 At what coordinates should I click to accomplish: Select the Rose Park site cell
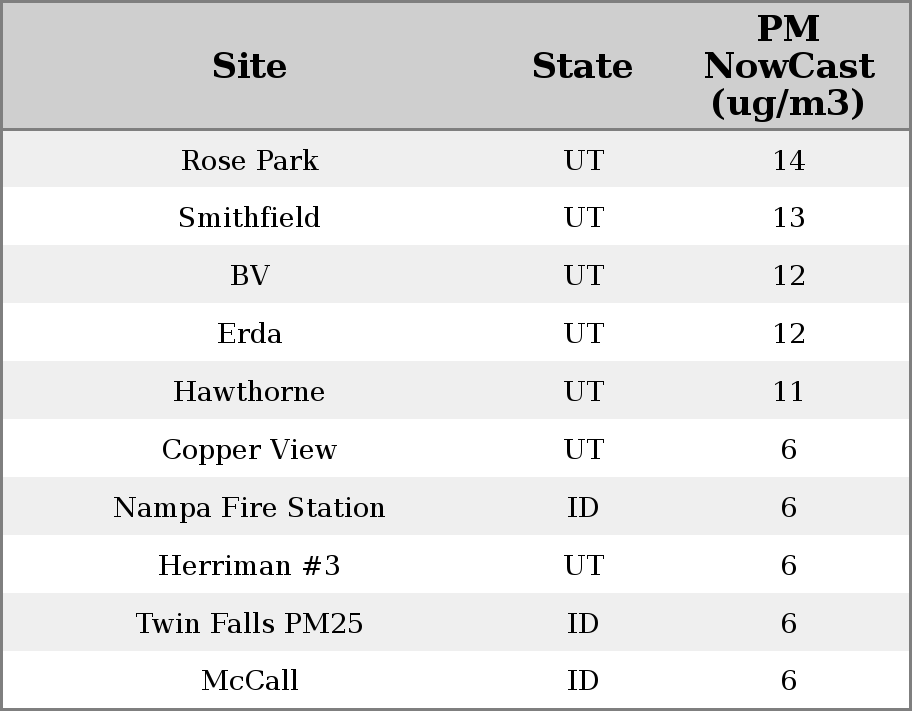[249, 160]
